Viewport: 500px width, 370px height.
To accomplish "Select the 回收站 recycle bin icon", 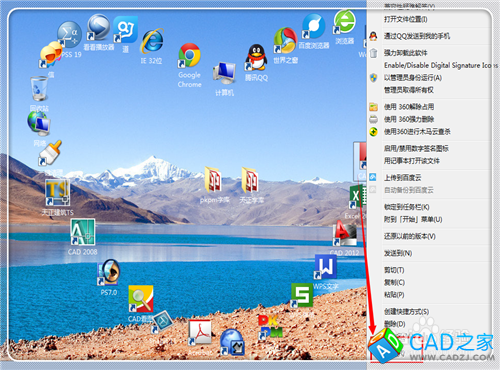I will pyautogui.click(x=39, y=89).
